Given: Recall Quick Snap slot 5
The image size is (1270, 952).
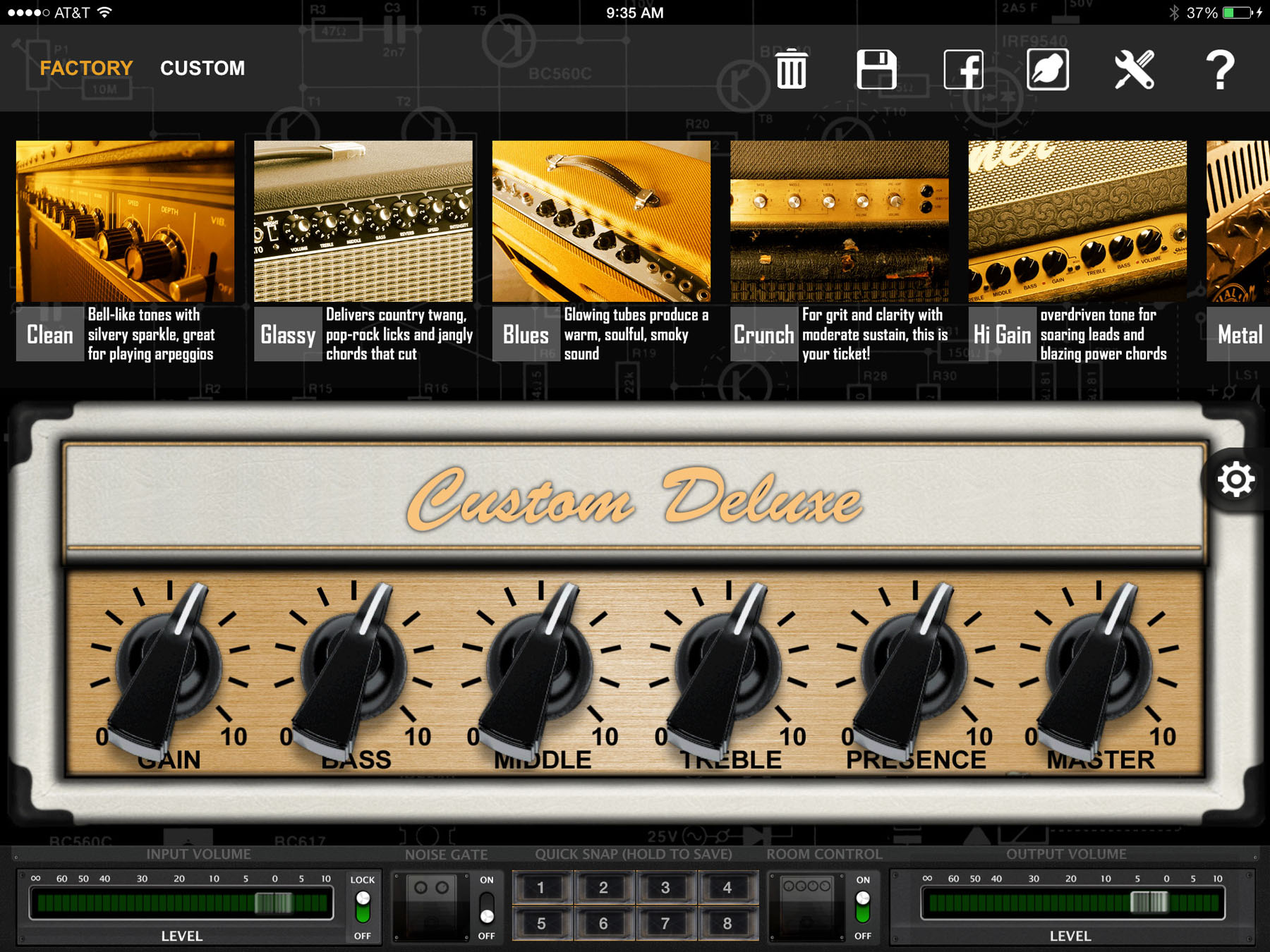Looking at the screenshot, I should (x=541, y=923).
